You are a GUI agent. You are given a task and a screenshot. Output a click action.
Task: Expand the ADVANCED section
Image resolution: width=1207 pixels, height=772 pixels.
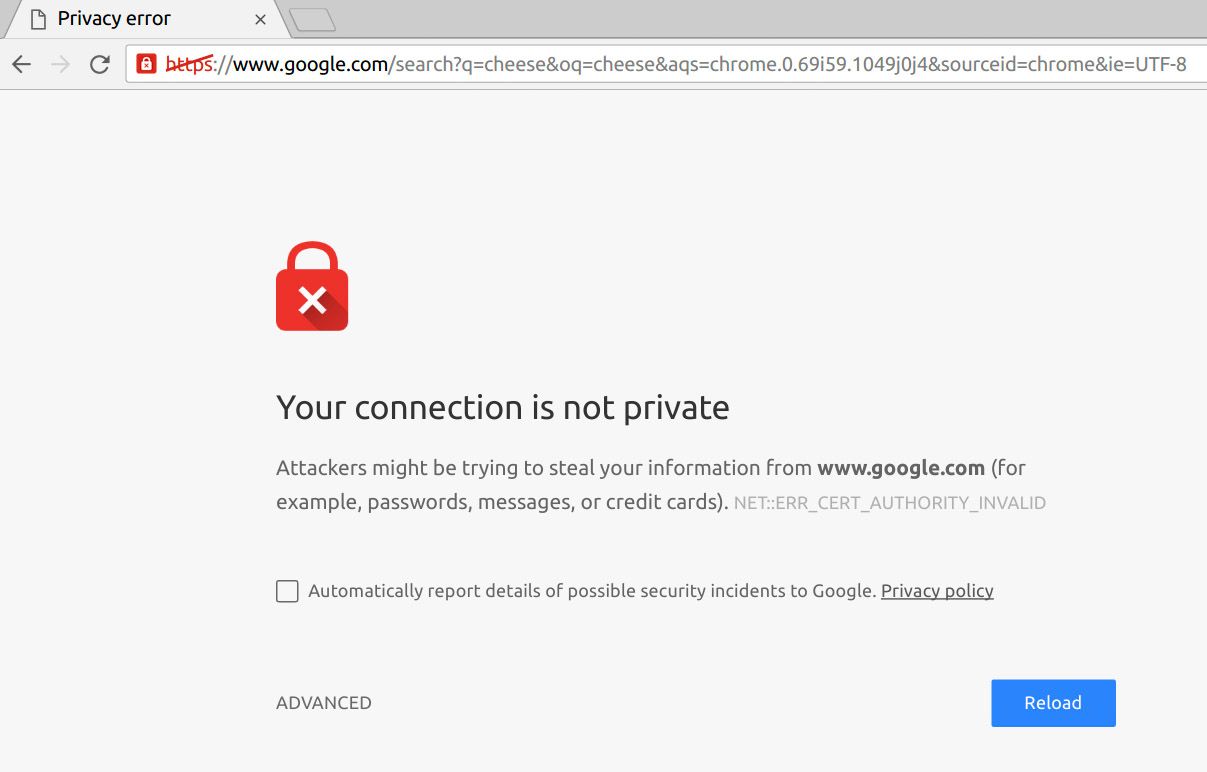(324, 703)
